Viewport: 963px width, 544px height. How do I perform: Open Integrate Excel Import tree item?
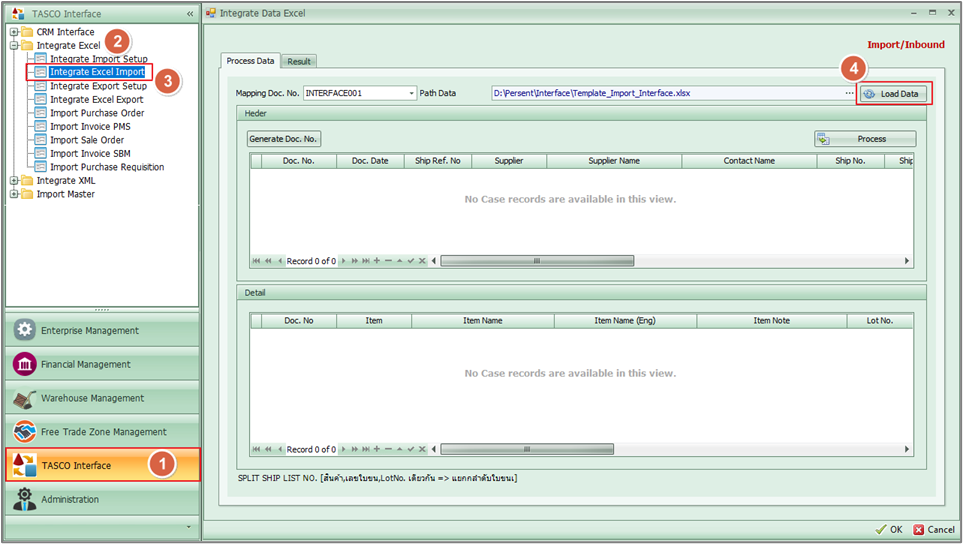coord(96,73)
